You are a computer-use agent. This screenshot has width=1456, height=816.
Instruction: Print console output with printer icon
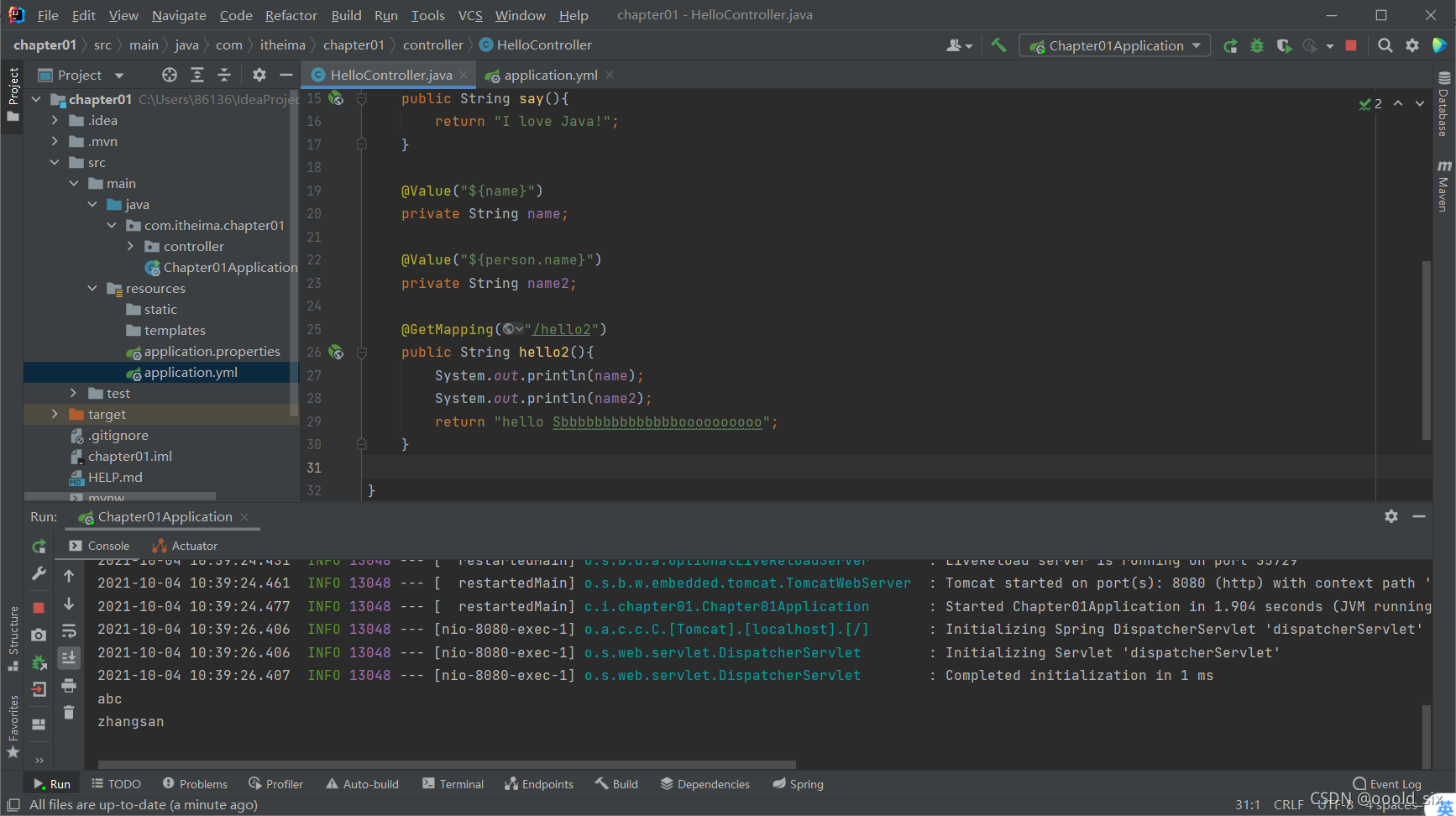point(69,686)
